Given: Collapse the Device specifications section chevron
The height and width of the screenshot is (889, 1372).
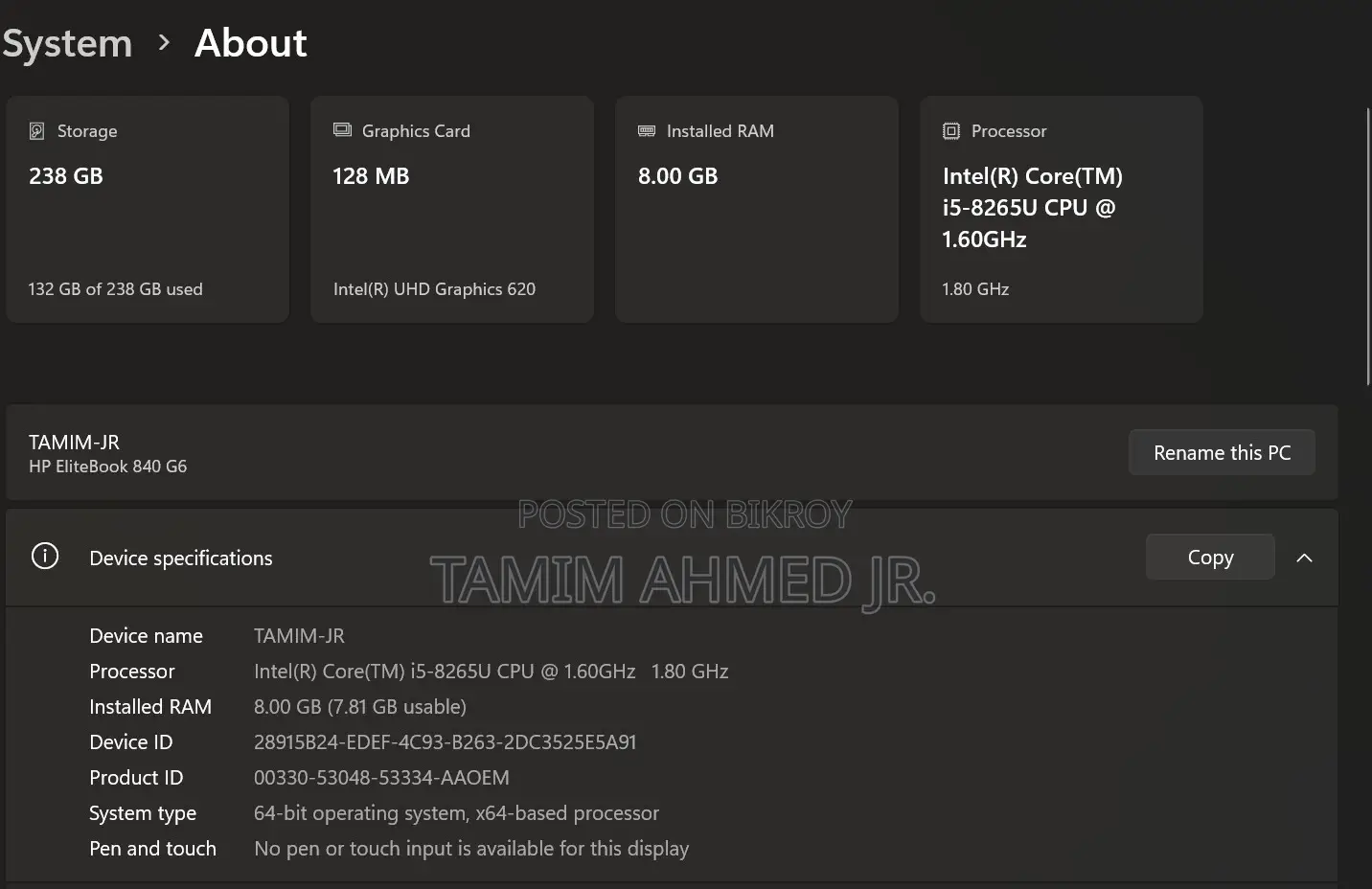Looking at the screenshot, I should click(1304, 558).
